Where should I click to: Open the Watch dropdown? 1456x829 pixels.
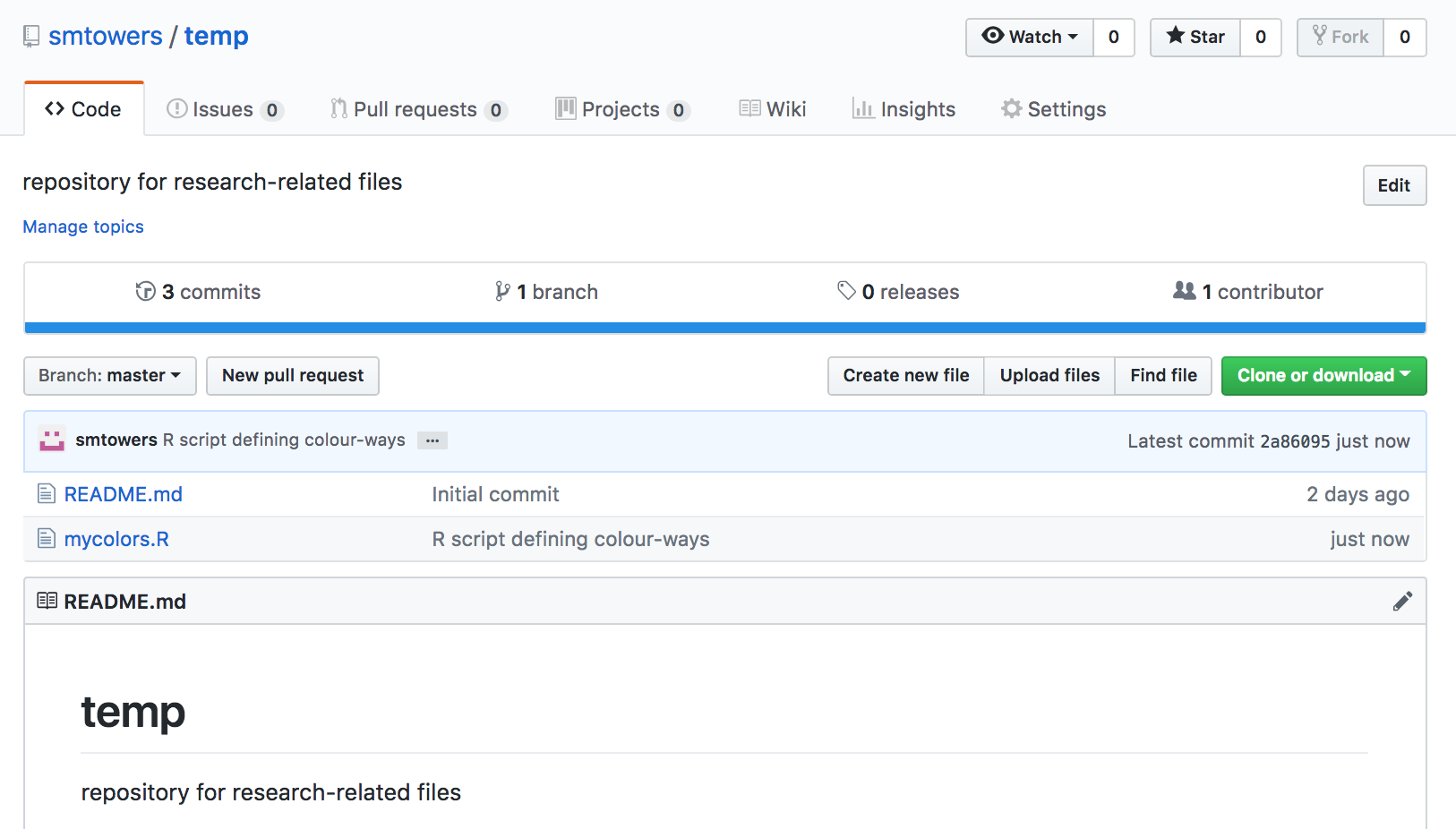pos(1030,37)
